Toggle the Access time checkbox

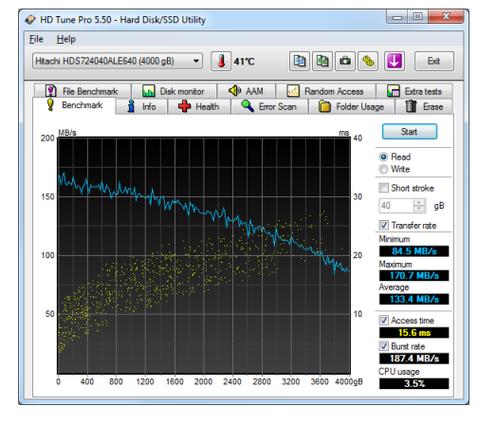384,320
